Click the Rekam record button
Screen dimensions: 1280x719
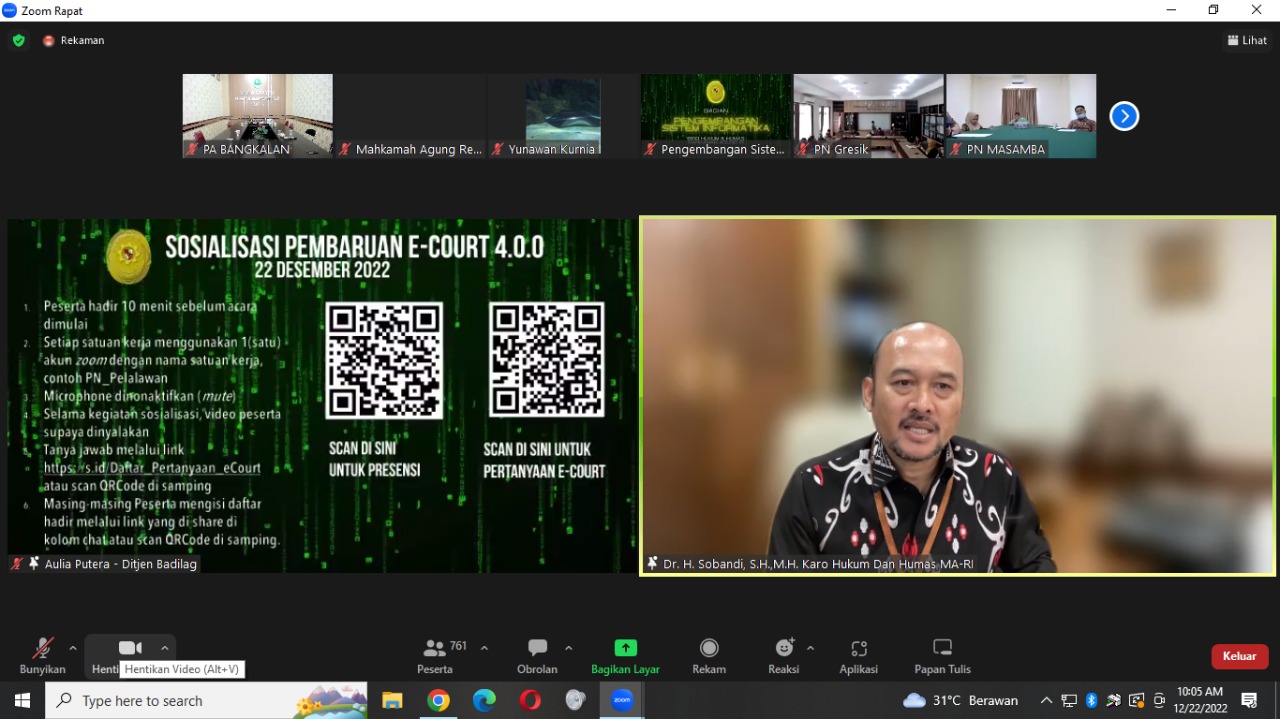point(709,656)
